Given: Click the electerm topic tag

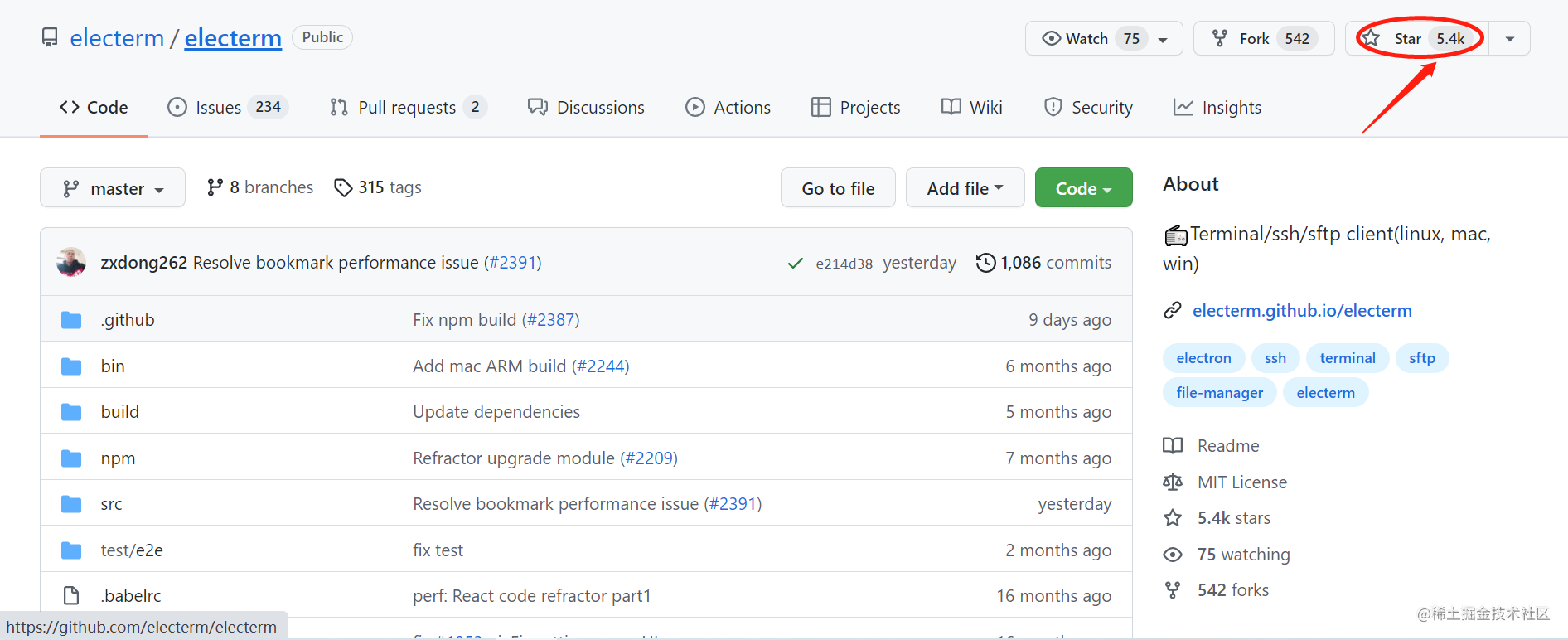Looking at the screenshot, I should tap(1326, 393).
